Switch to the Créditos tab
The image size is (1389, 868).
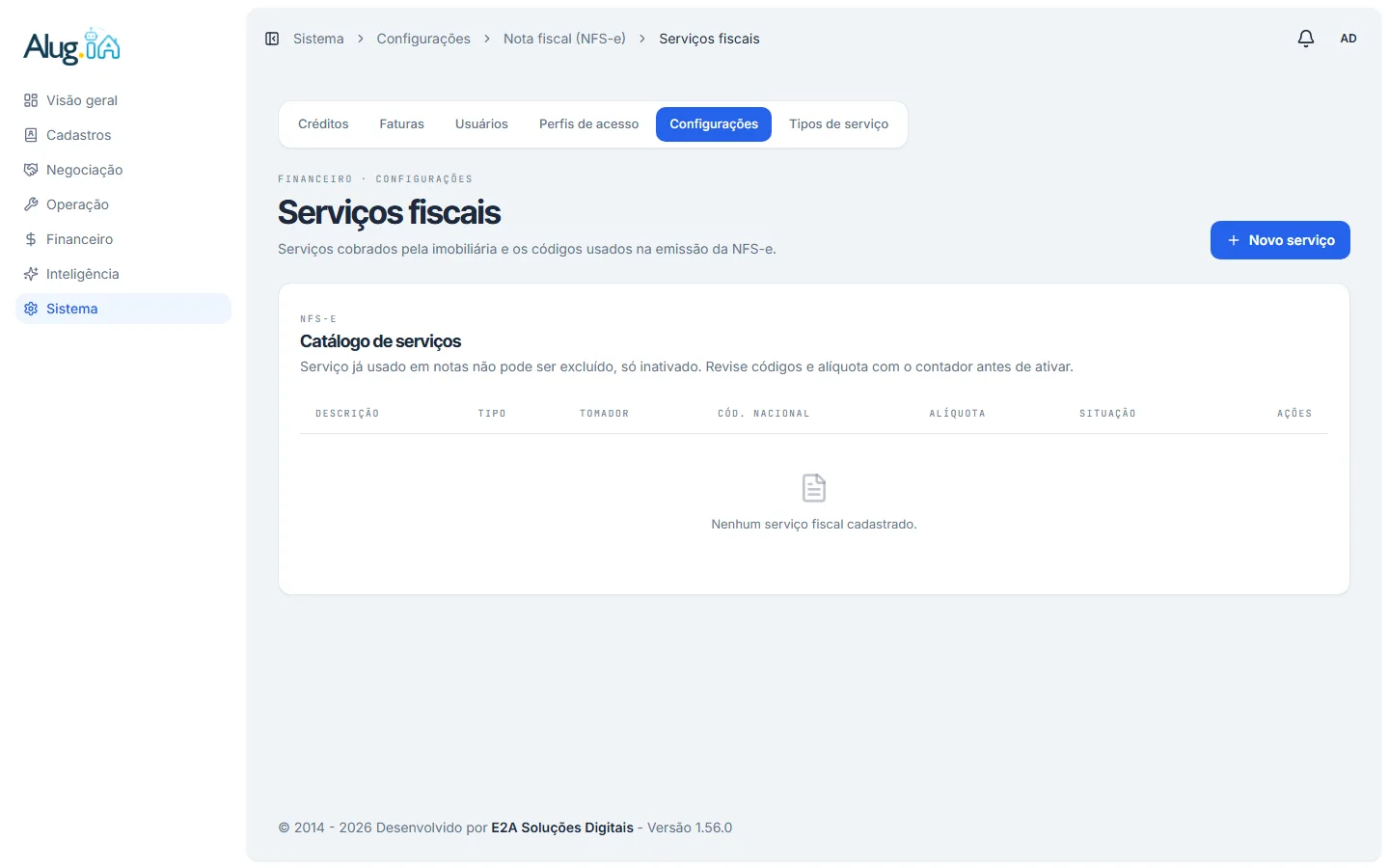point(323,124)
